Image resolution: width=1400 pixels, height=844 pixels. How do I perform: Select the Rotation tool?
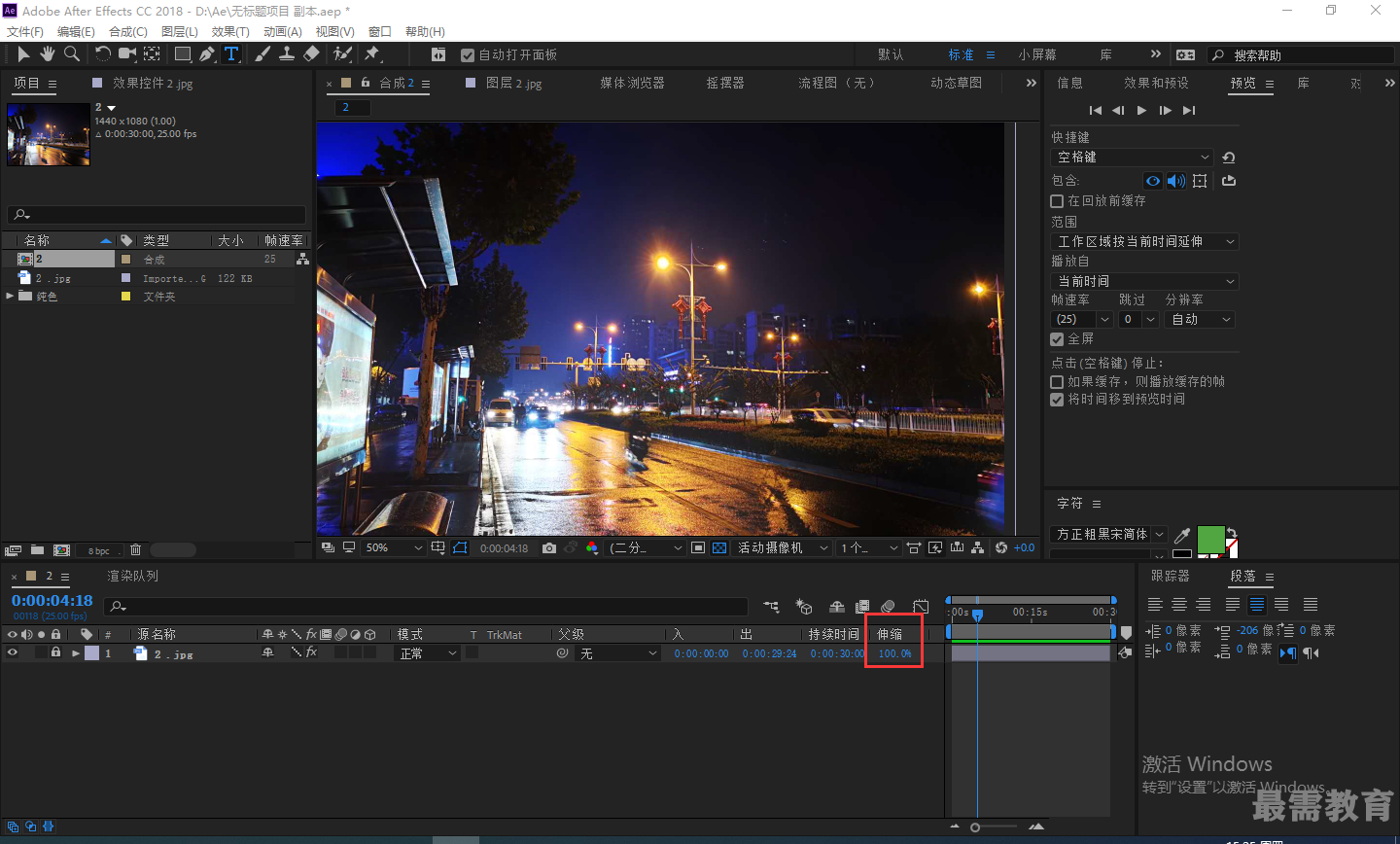[103, 54]
